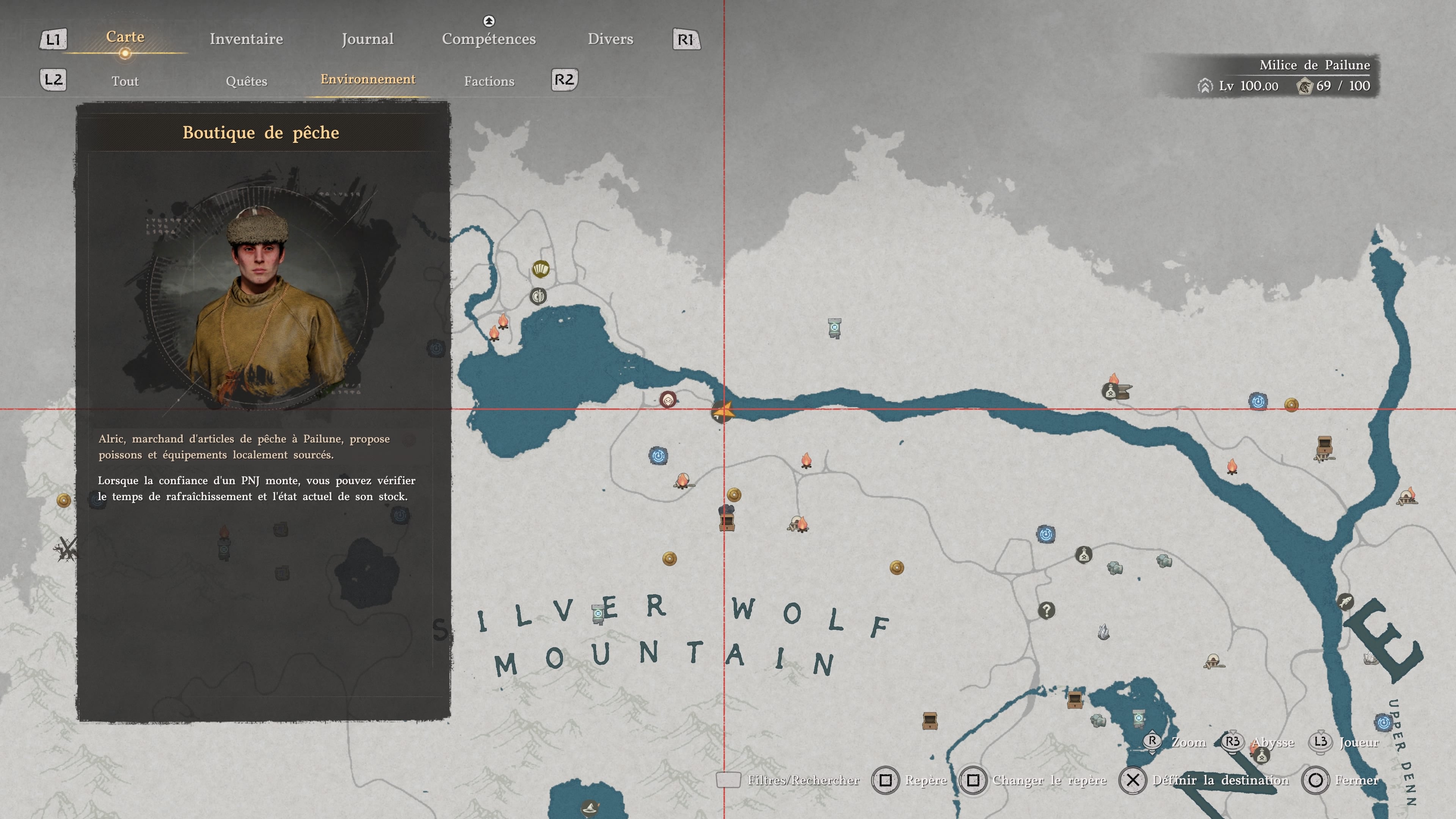The height and width of the screenshot is (819, 1456).
Task: Click the L3 Joueur prompt
Action: (1344, 742)
